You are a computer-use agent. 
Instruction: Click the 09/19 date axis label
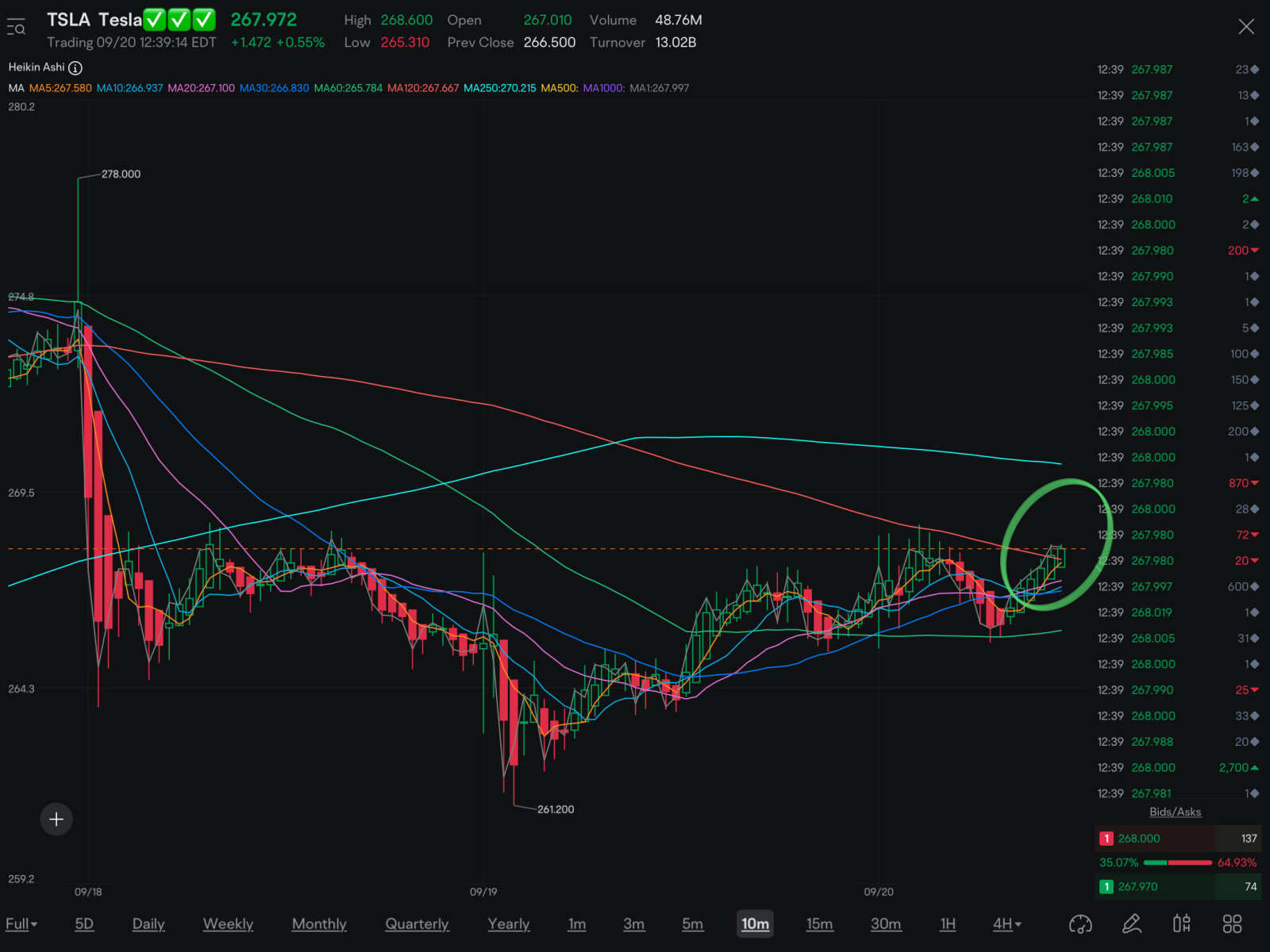(483, 892)
